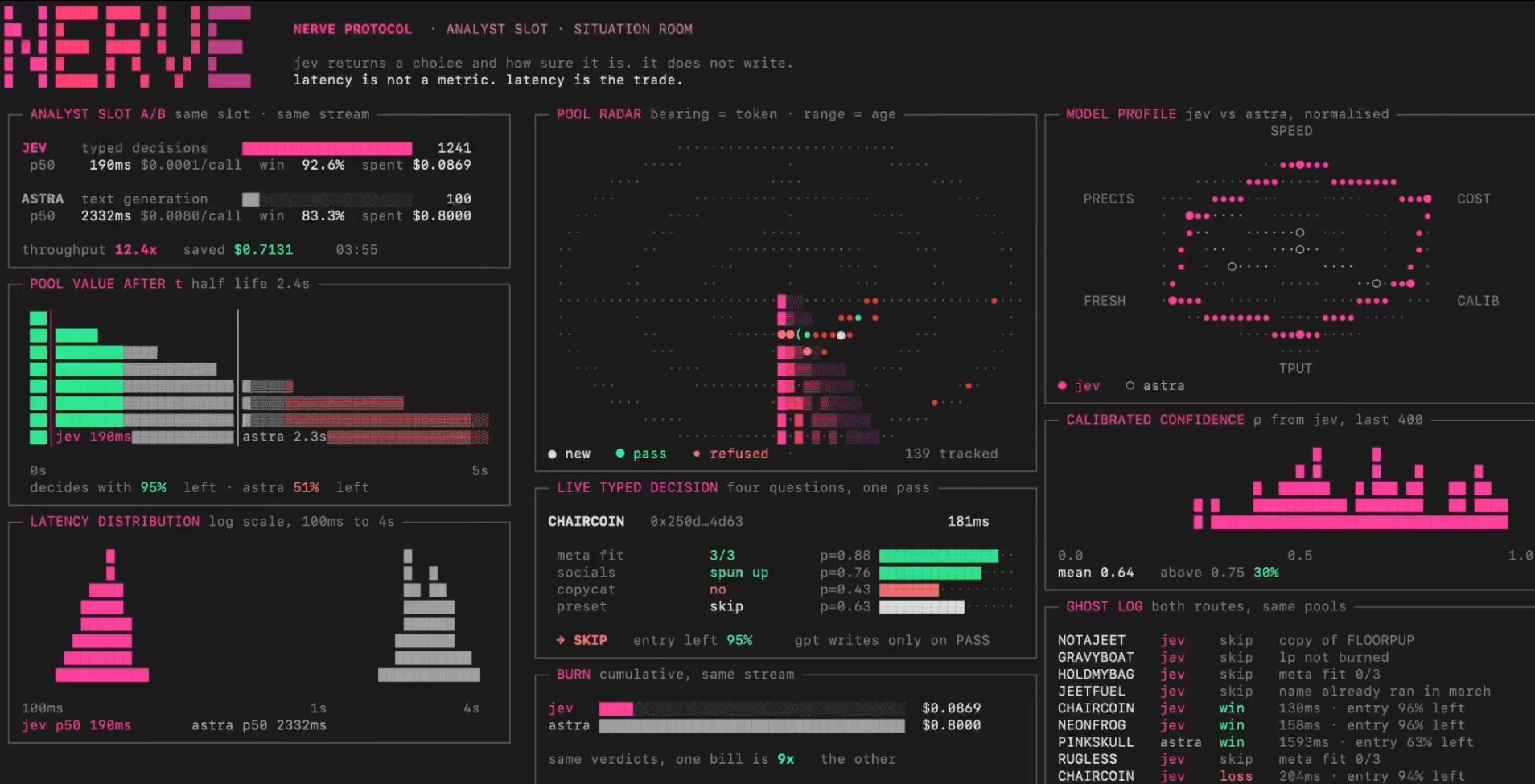Screen dimensions: 1535x784
Task: Click the green p=0.88 meta fit bar
Action: click(939, 556)
